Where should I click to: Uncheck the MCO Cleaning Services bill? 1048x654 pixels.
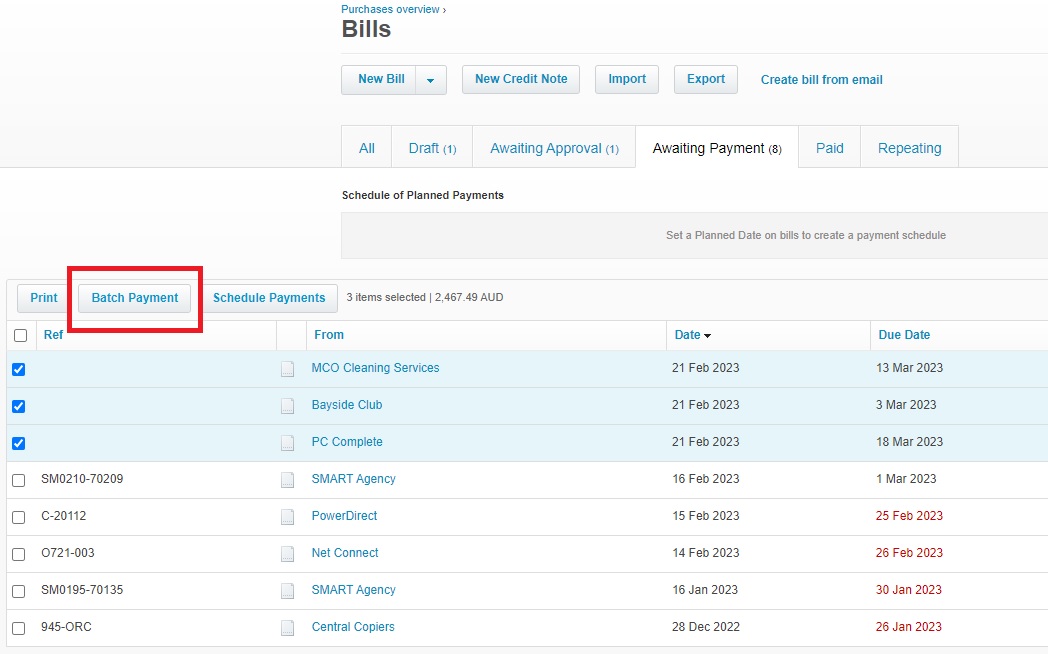(20, 368)
